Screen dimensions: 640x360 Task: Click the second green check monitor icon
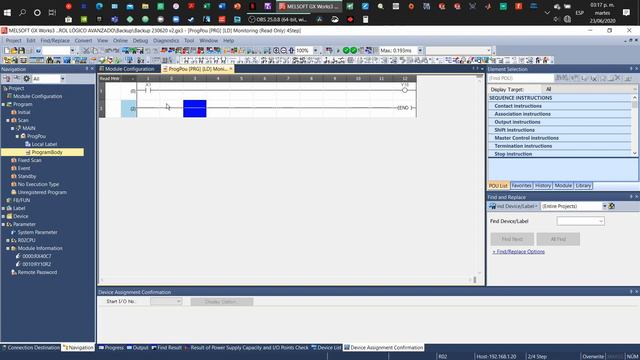pyautogui.click(x=353, y=51)
